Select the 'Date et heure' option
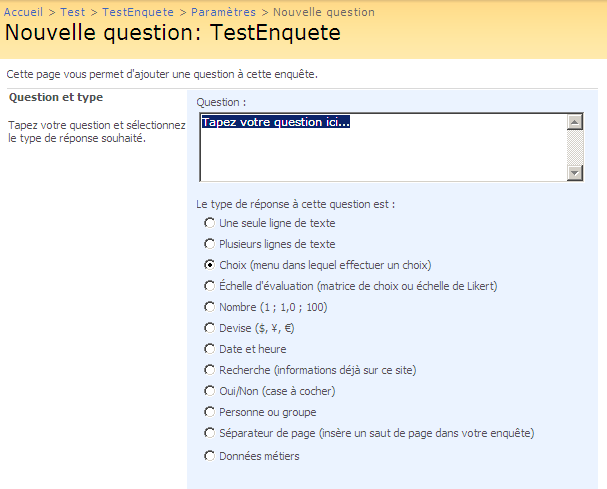 (210, 349)
